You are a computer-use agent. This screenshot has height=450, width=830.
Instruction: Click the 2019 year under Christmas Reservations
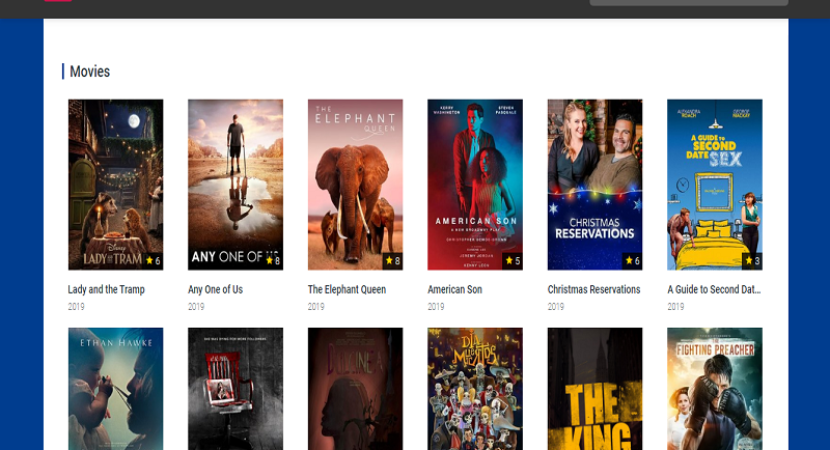click(x=555, y=307)
